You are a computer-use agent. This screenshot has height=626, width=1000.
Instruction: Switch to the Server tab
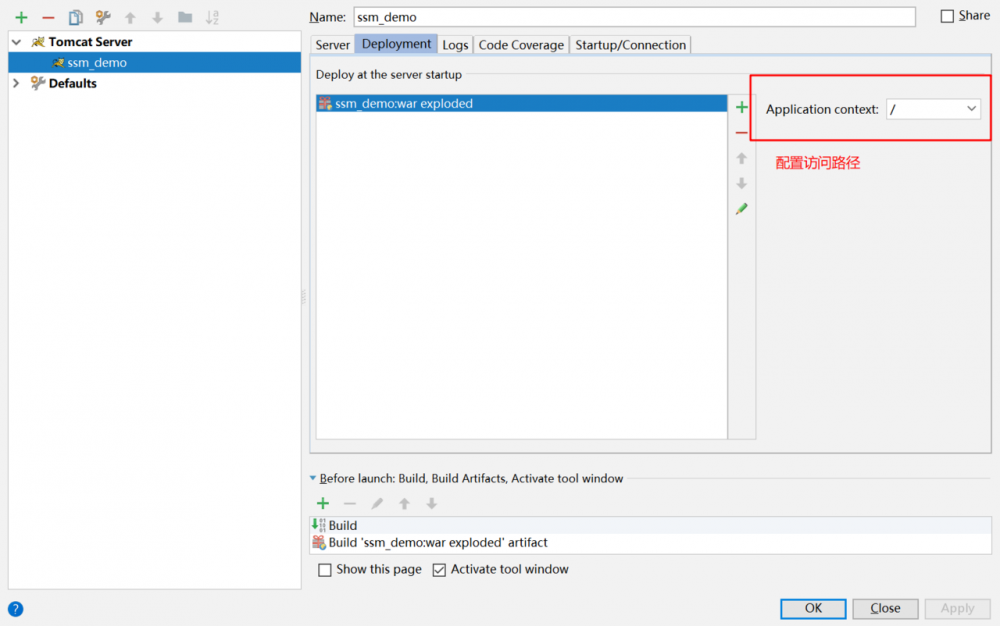pos(332,45)
